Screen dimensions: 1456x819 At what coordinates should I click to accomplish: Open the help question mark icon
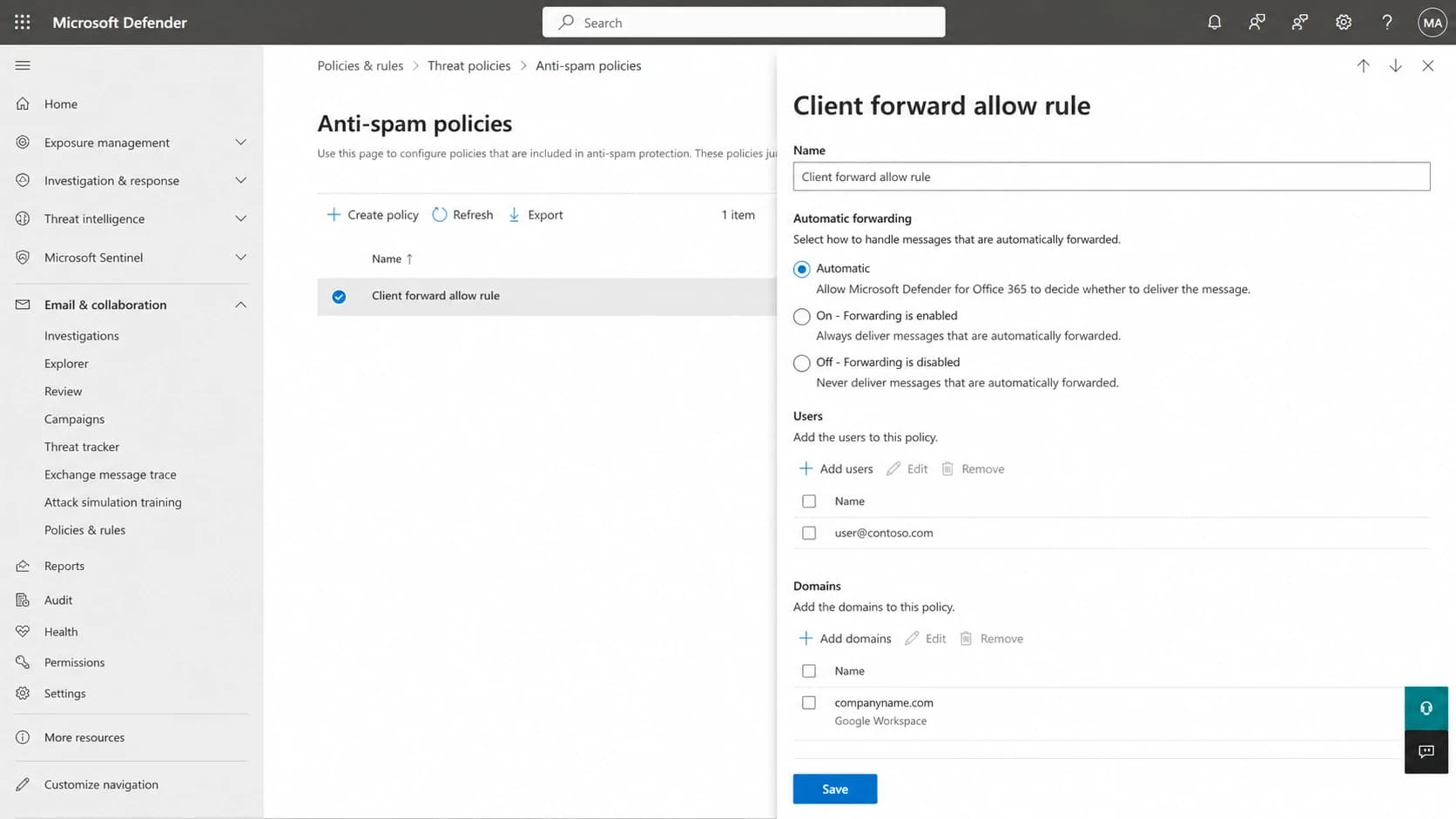pyautogui.click(x=1387, y=23)
